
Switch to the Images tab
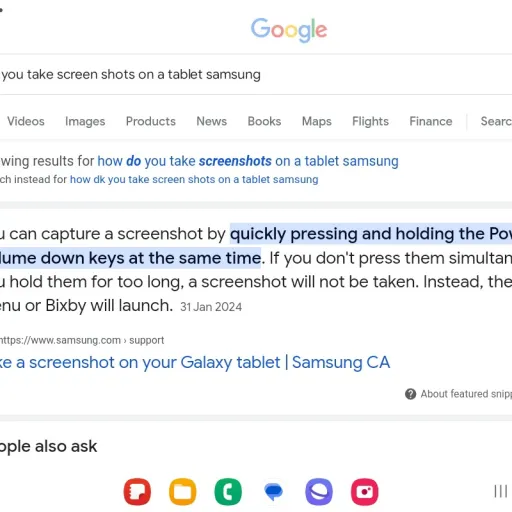(x=85, y=121)
